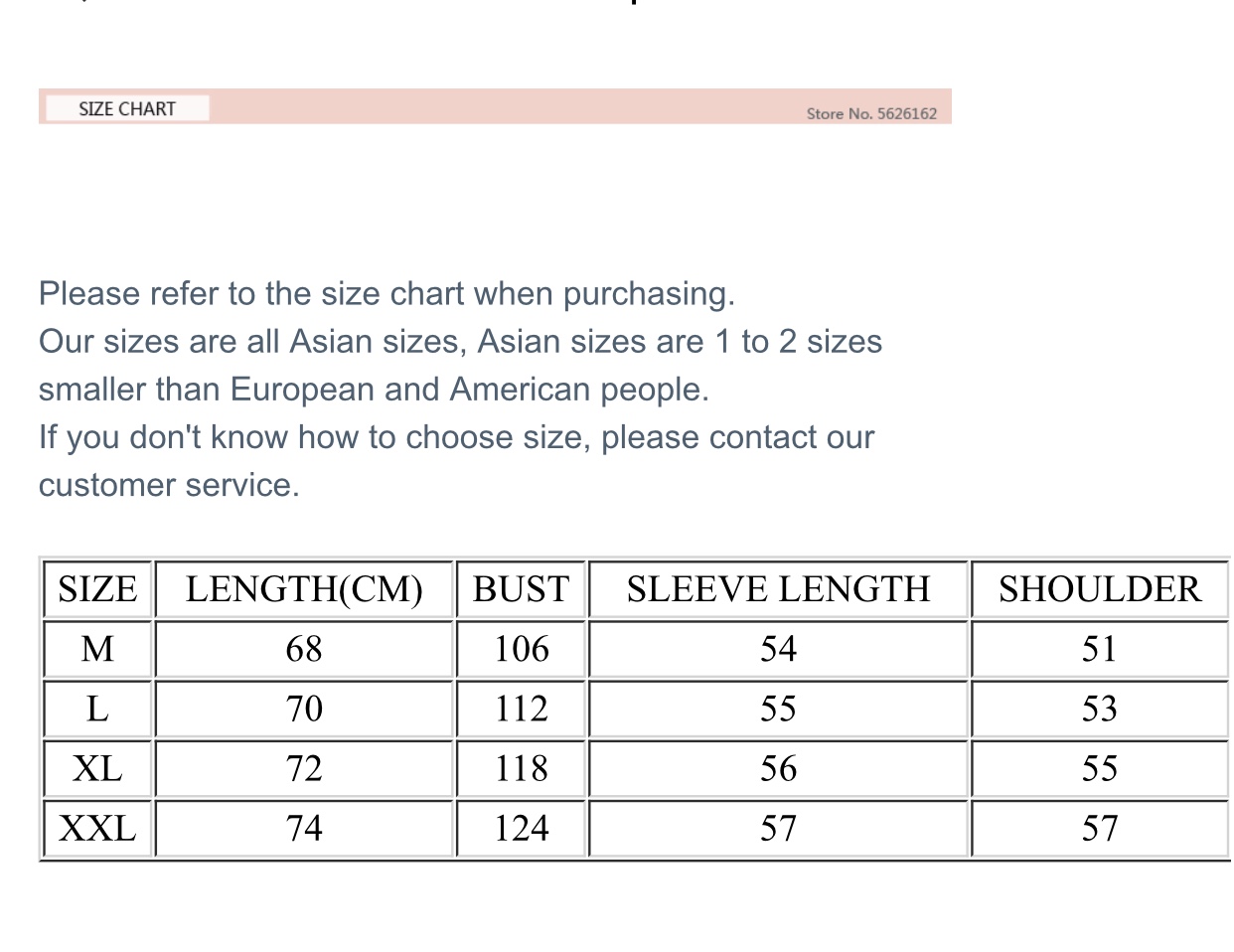Viewport: 1234px width, 952px height.
Task: Click the SIZE CHART label tab
Action: 127,108
